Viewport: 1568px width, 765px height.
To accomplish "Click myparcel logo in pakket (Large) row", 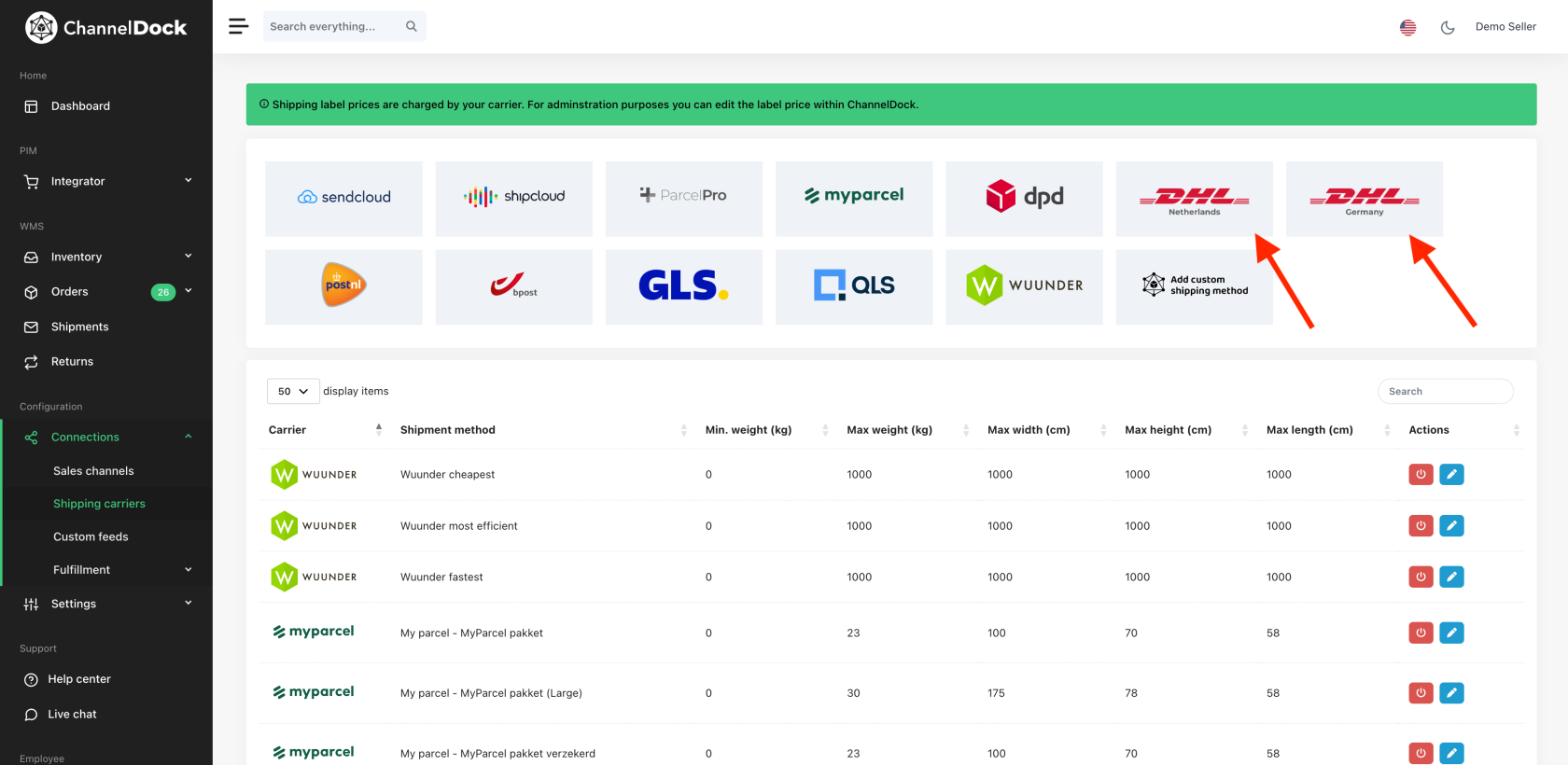I will [x=314, y=692].
